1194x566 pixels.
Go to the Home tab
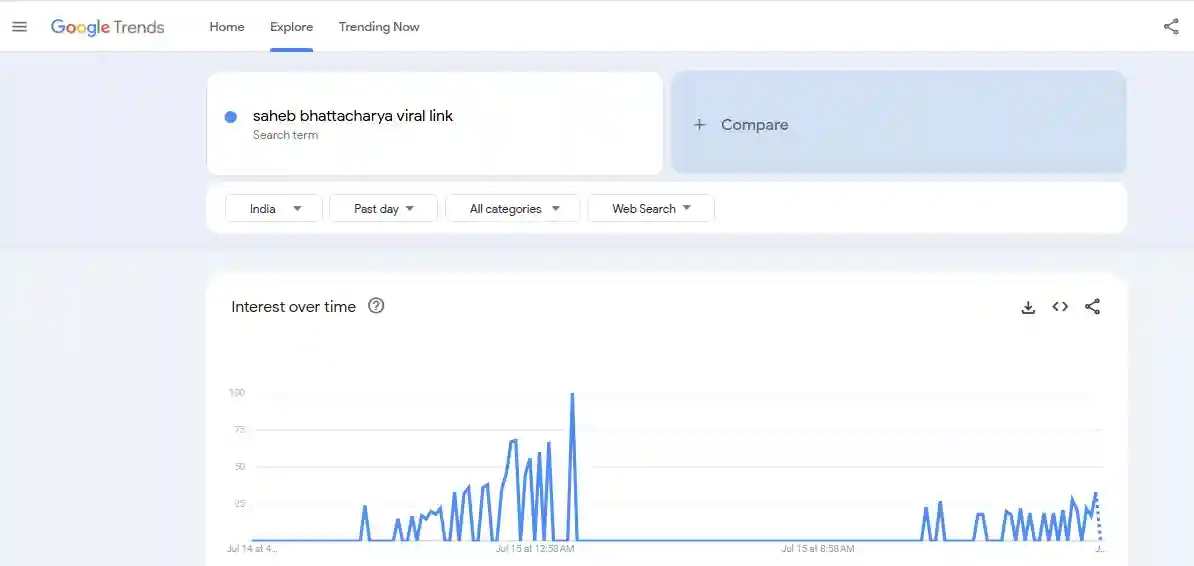pos(227,27)
